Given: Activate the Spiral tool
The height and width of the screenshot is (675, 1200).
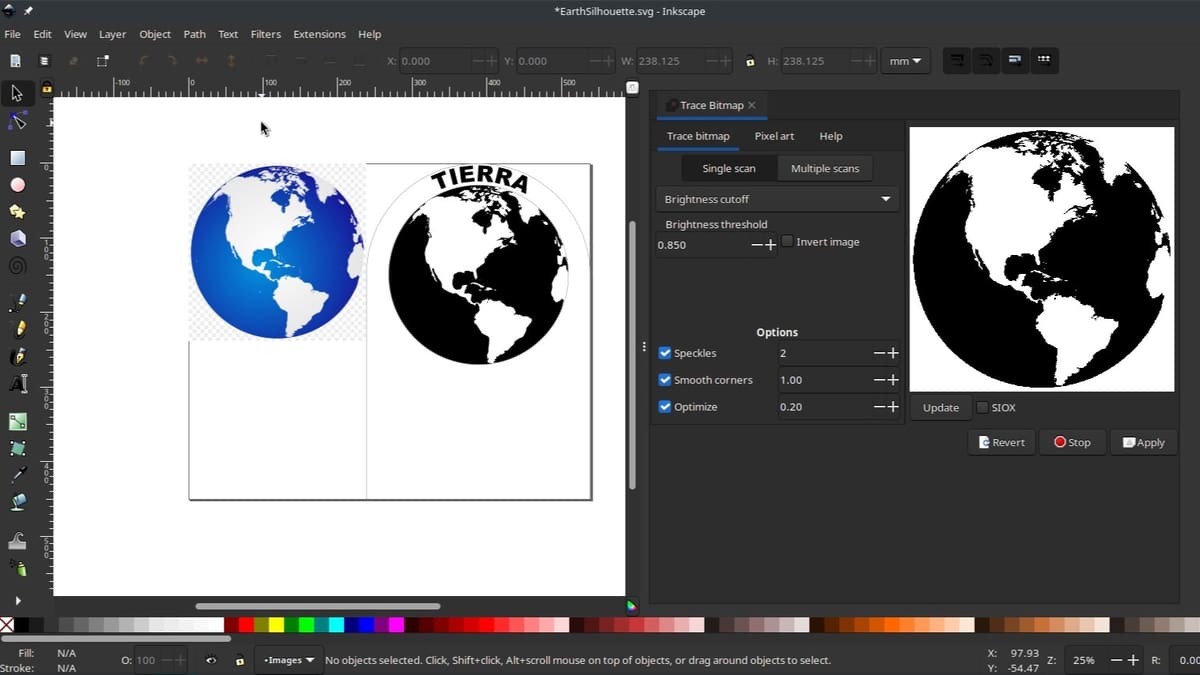Looking at the screenshot, I should 17,266.
